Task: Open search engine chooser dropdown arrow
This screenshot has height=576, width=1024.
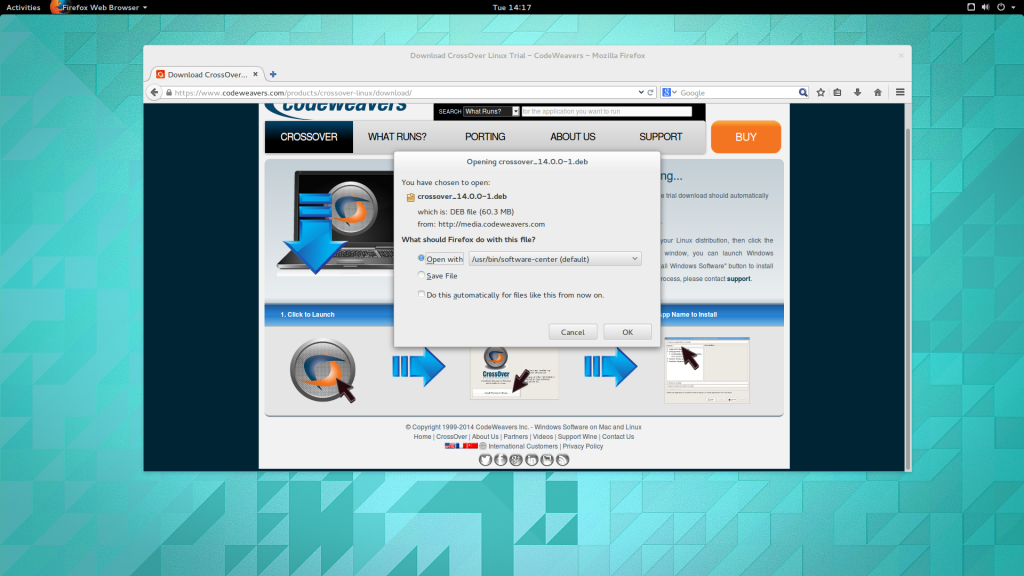Action: click(x=675, y=93)
